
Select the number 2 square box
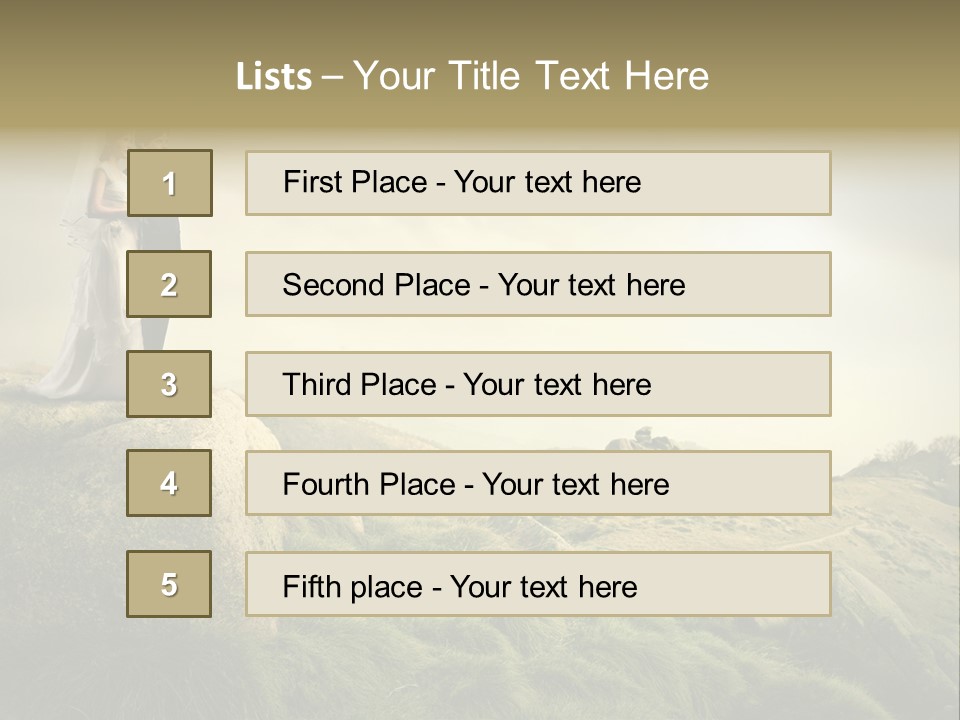(169, 284)
